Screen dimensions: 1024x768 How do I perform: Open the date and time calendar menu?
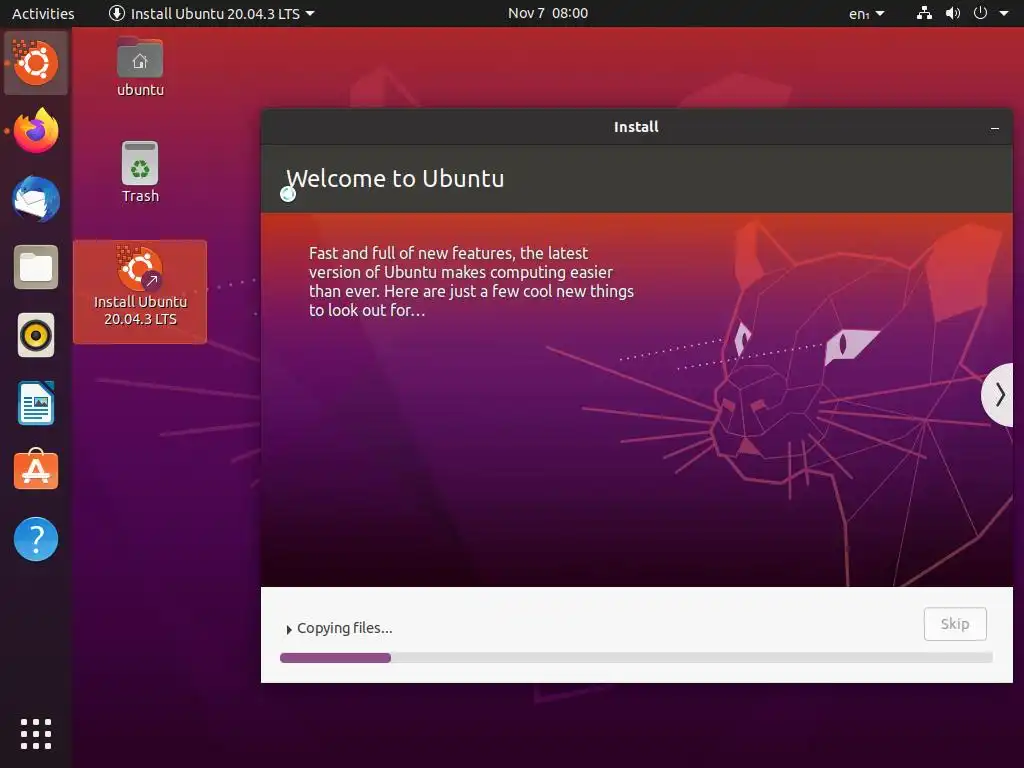pos(548,13)
